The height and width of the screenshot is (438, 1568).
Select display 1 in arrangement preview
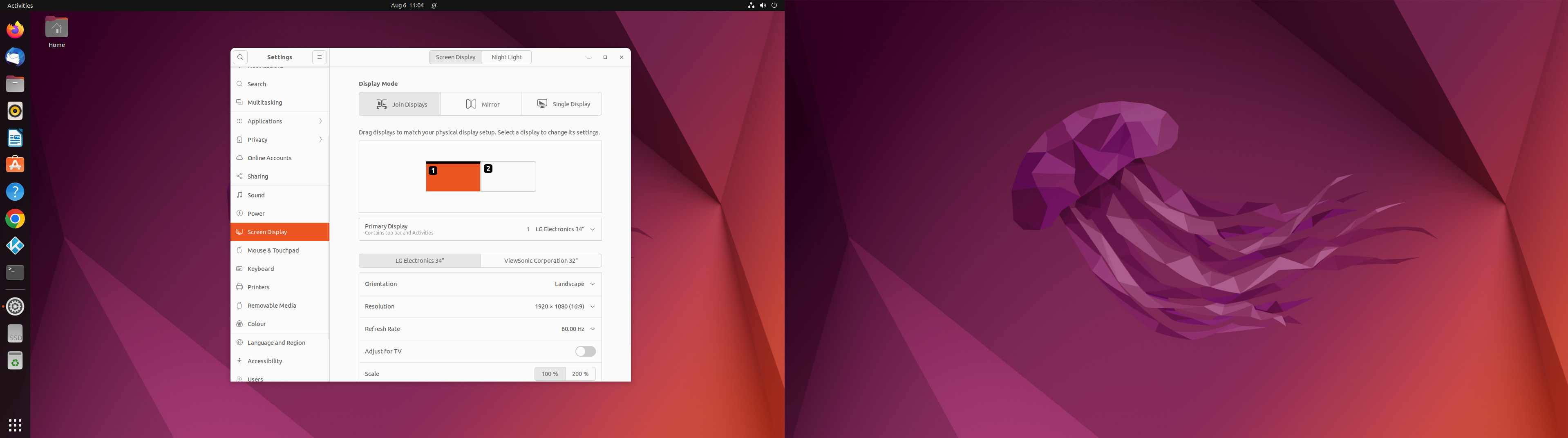pos(453,177)
